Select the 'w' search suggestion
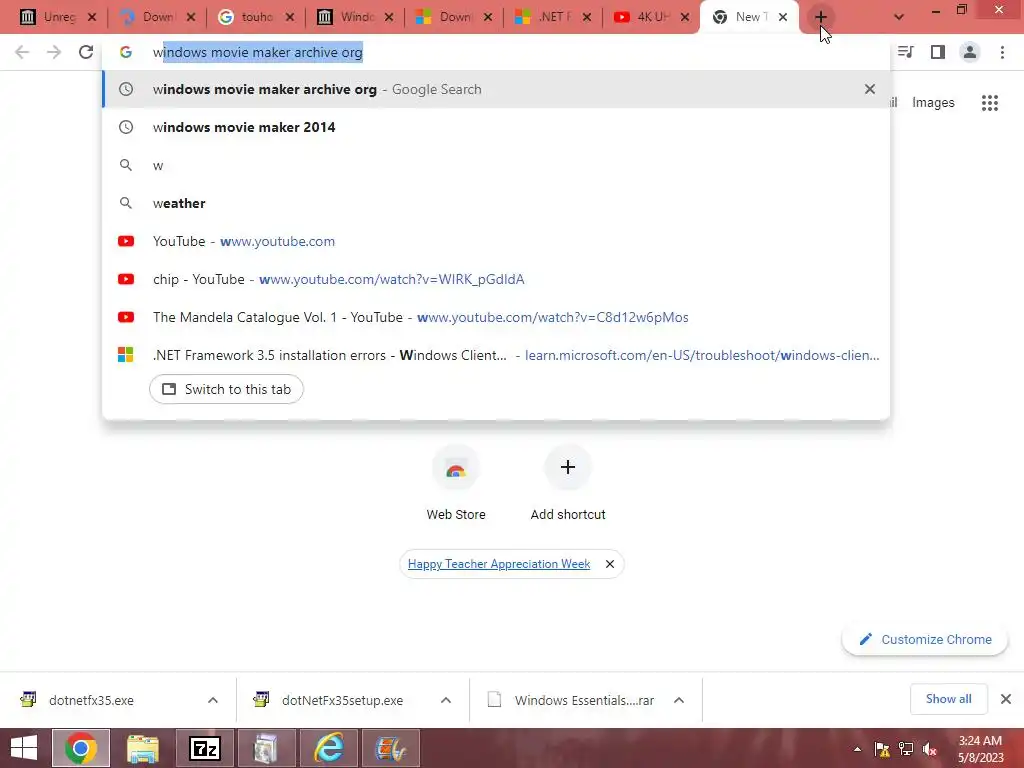Screen dimensions: 1024x768 pyautogui.click(x=496, y=165)
